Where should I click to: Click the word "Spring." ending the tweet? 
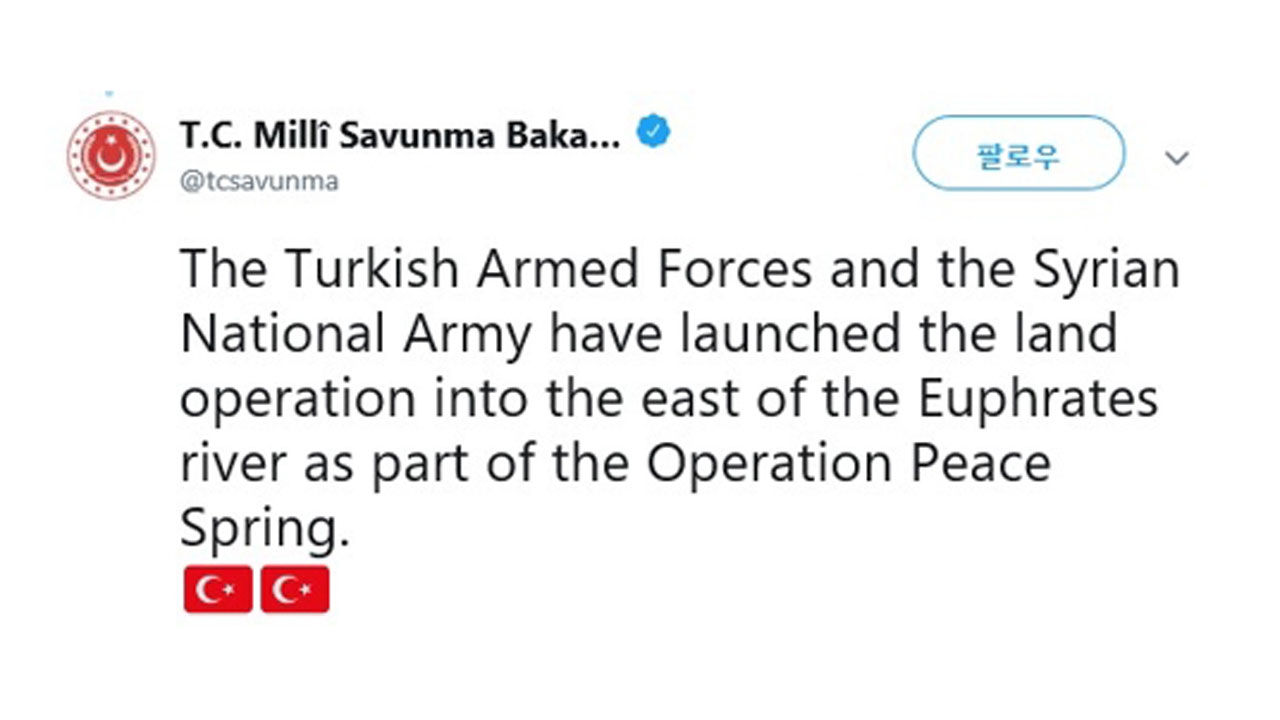pos(265,530)
